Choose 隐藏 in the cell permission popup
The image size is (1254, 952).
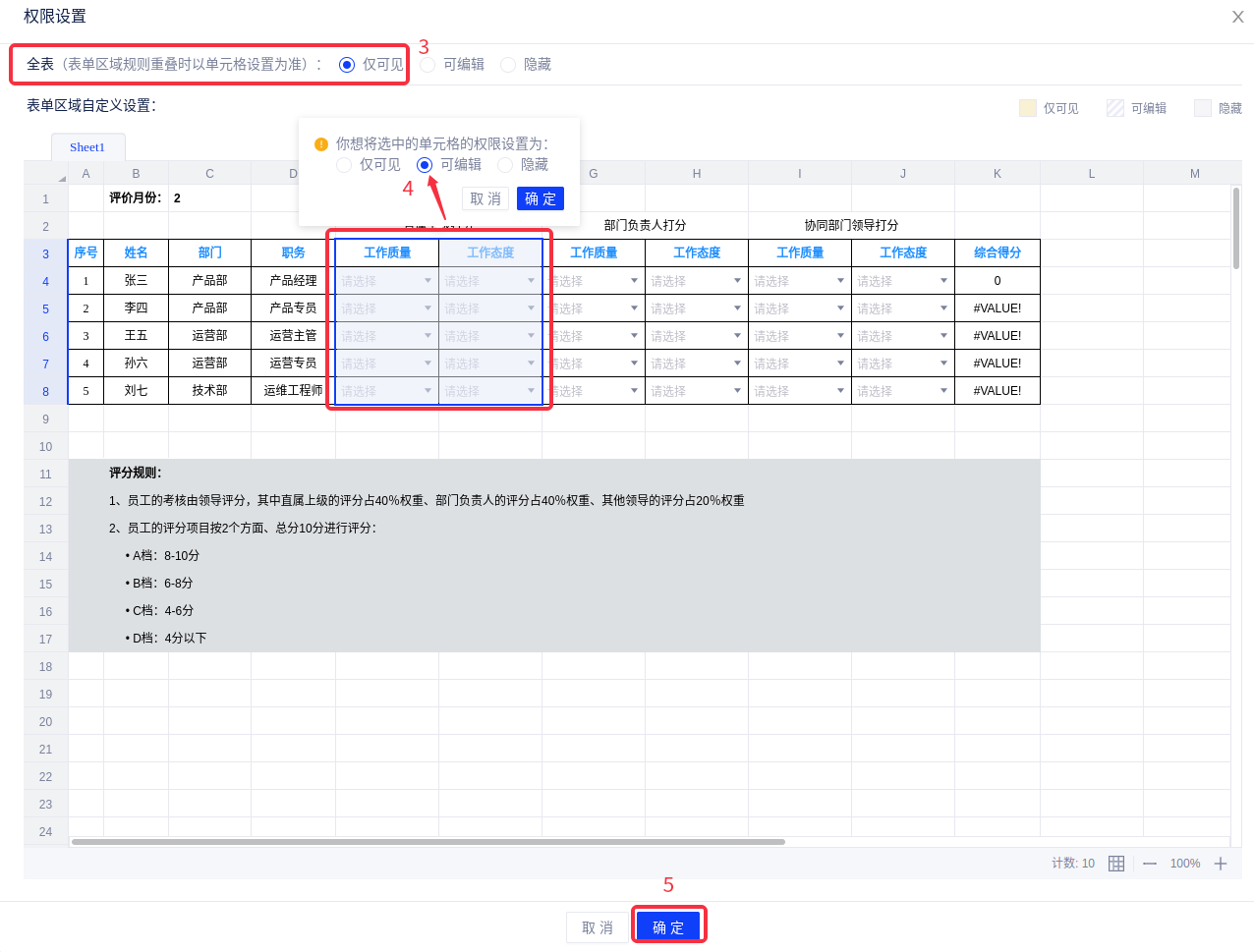coord(505,165)
